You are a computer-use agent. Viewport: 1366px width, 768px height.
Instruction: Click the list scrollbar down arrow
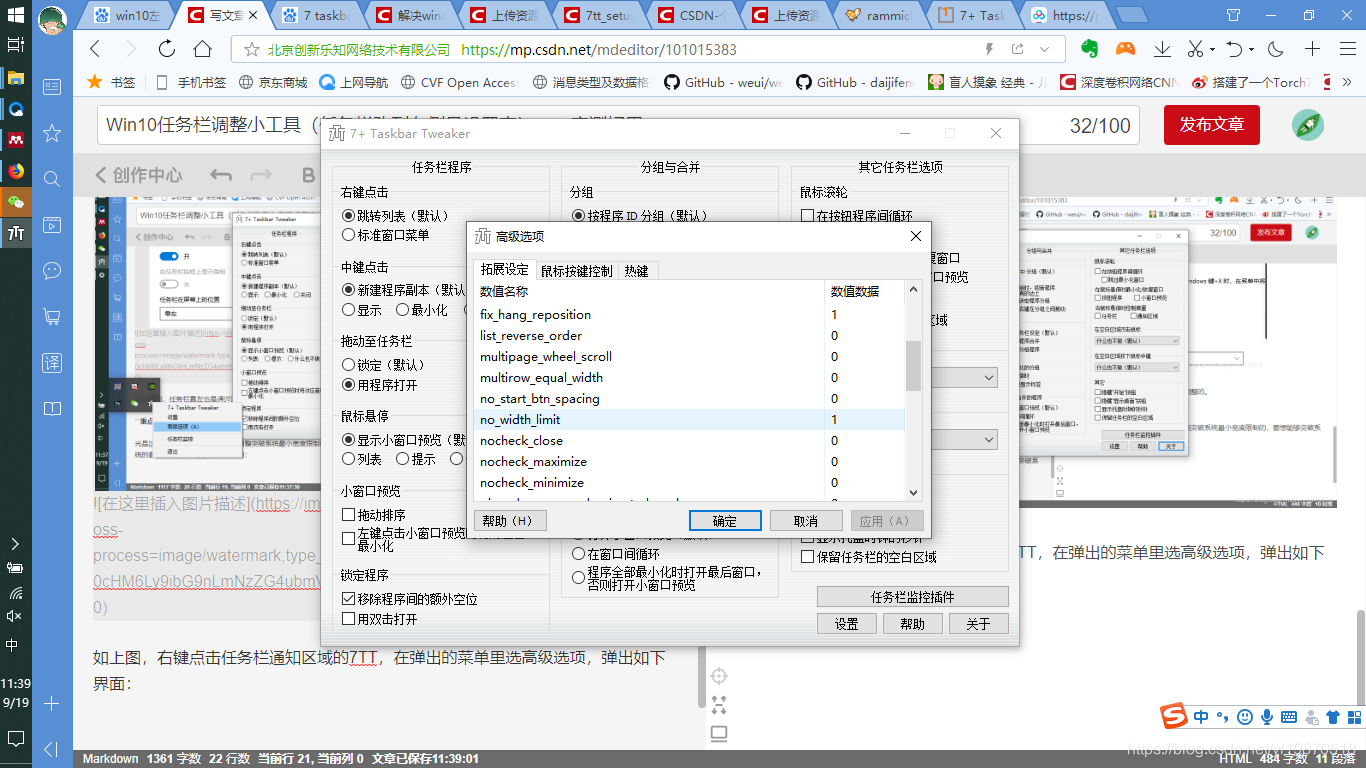(x=913, y=492)
